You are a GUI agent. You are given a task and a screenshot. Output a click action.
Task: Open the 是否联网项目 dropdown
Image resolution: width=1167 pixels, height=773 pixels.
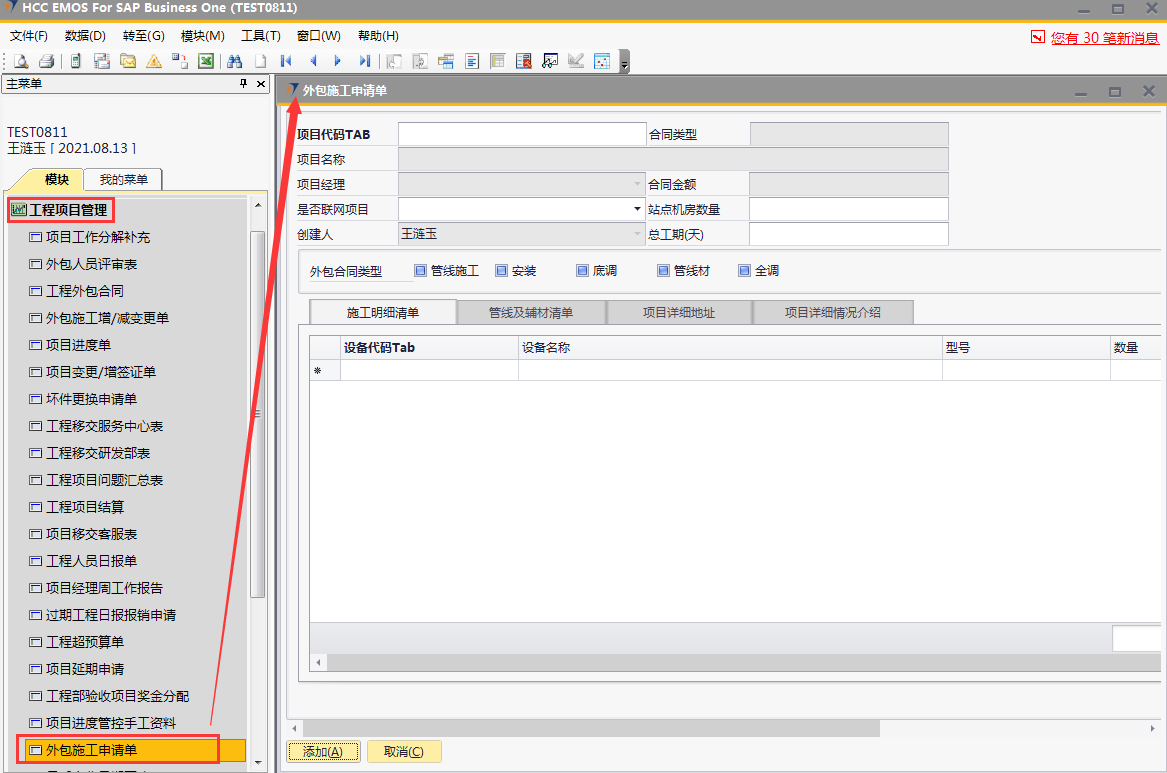pyautogui.click(x=638, y=209)
